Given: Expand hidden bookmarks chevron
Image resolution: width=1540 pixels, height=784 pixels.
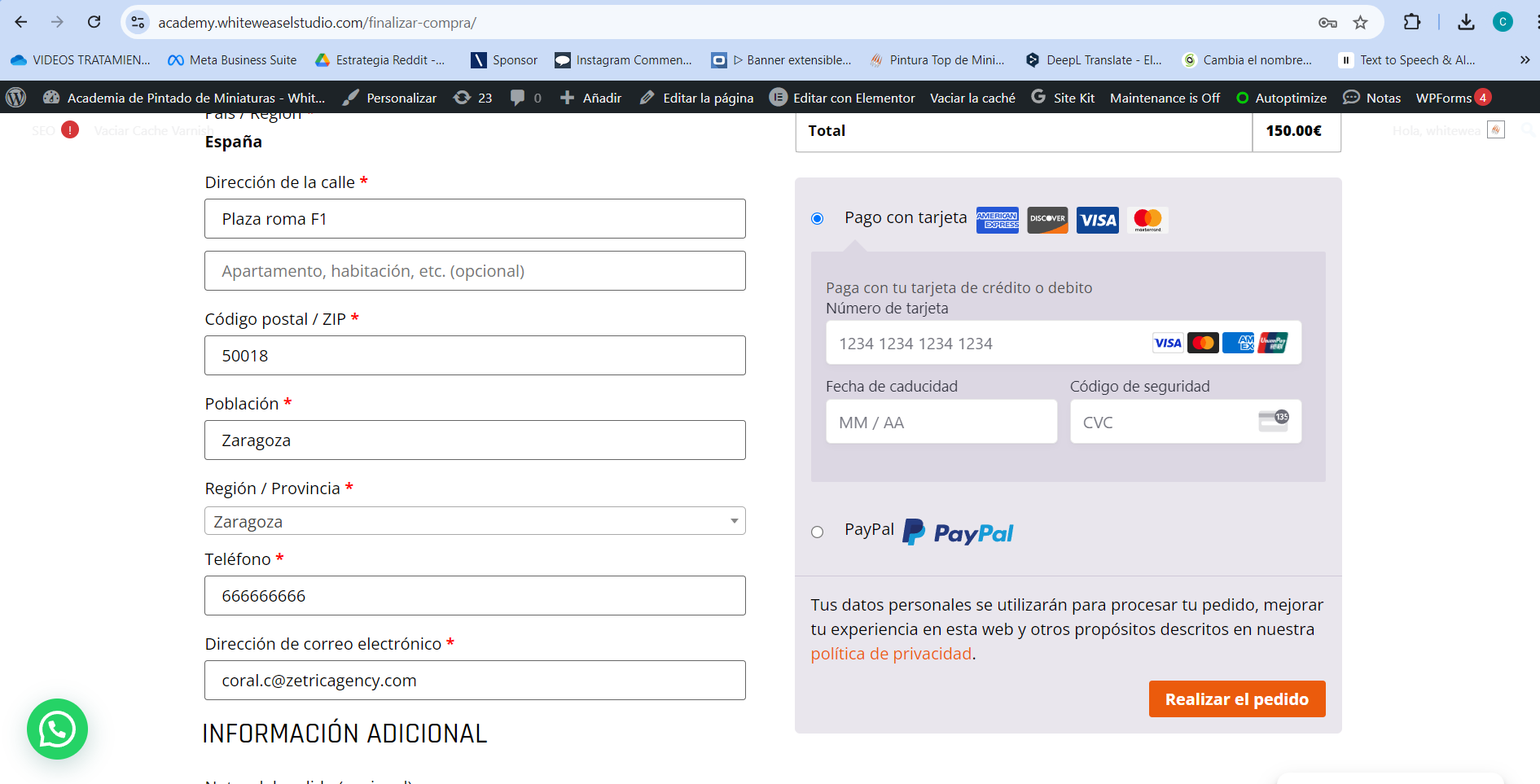Looking at the screenshot, I should point(1525,59).
